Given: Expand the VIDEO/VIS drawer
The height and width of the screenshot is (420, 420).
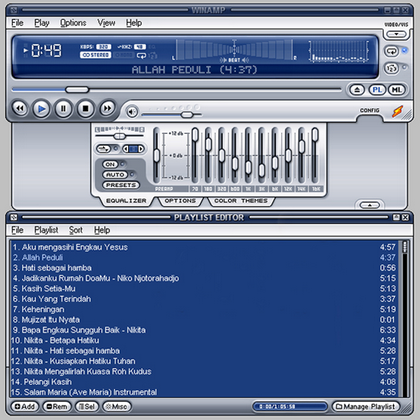Looking at the screenshot, I should 396,34.
